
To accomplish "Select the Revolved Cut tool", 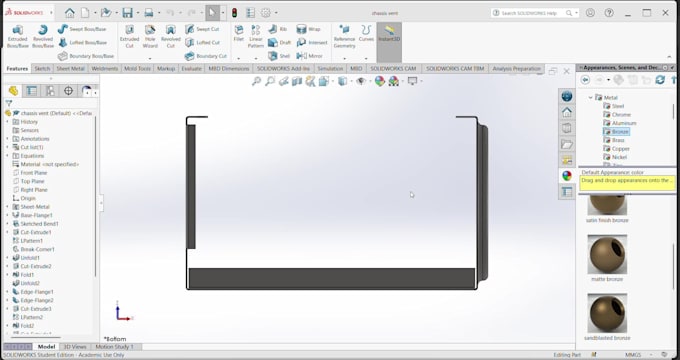I will pos(171,36).
